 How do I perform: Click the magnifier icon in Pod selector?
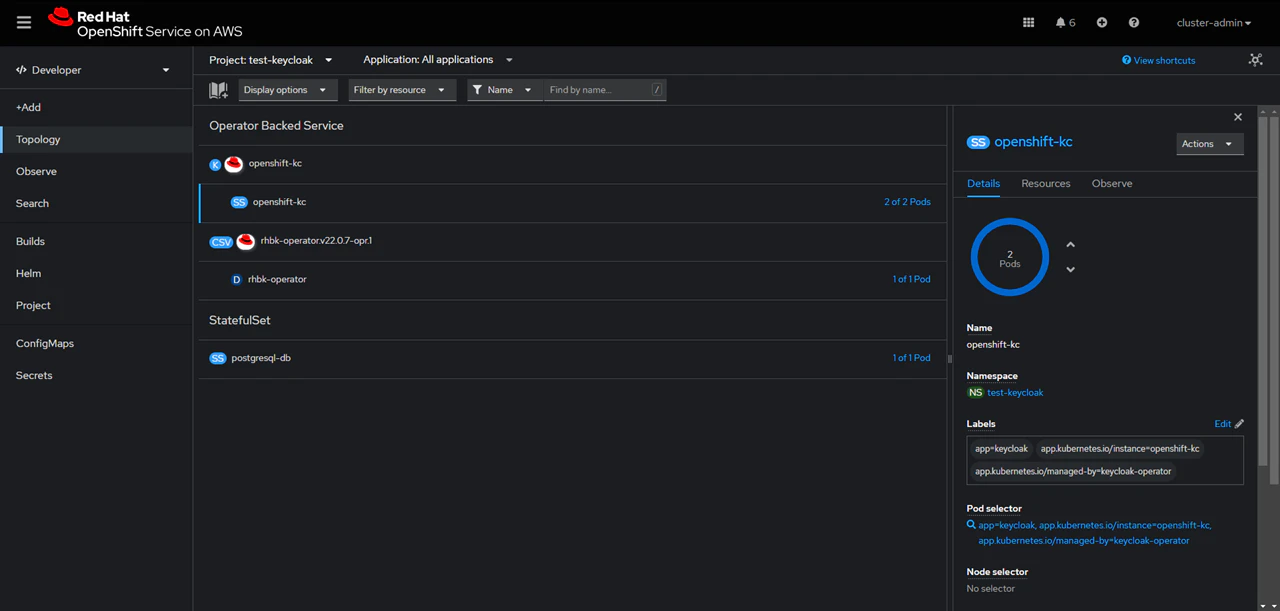[971, 524]
